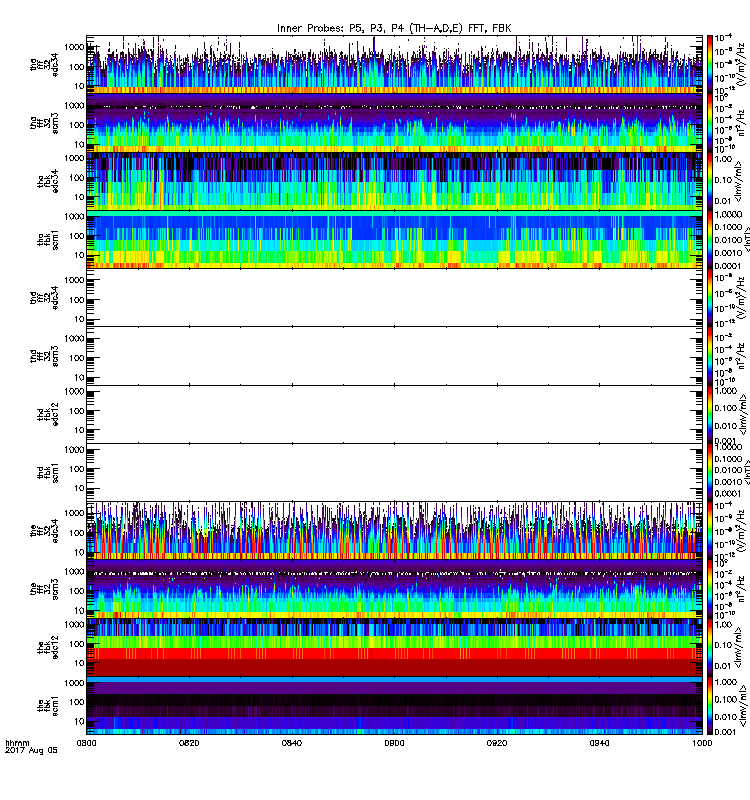Click the 'hhmm' axis unit label
The width and height of the screenshot is (750, 800).
click(17, 743)
